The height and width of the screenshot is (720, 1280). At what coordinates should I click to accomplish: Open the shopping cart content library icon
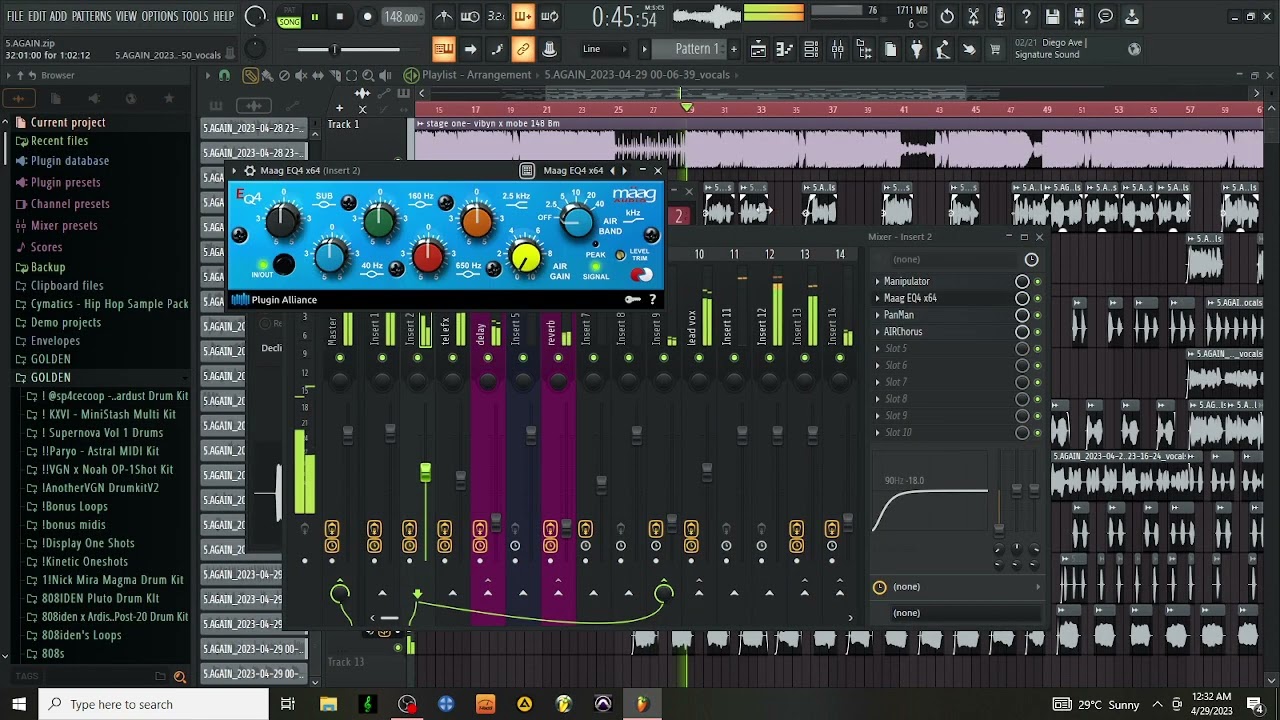pyautogui.click(x=995, y=49)
